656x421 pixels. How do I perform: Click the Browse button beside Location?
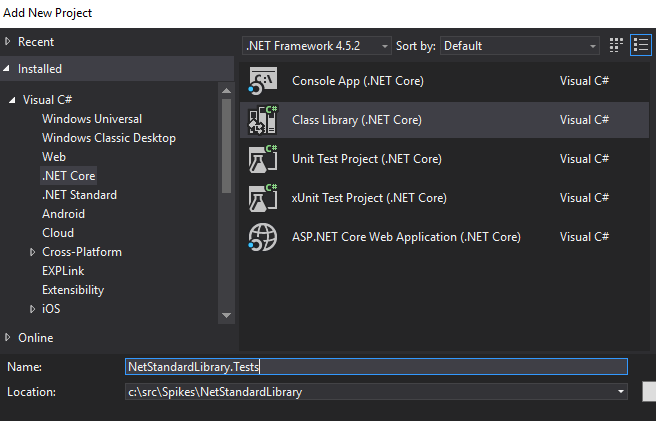point(649,392)
